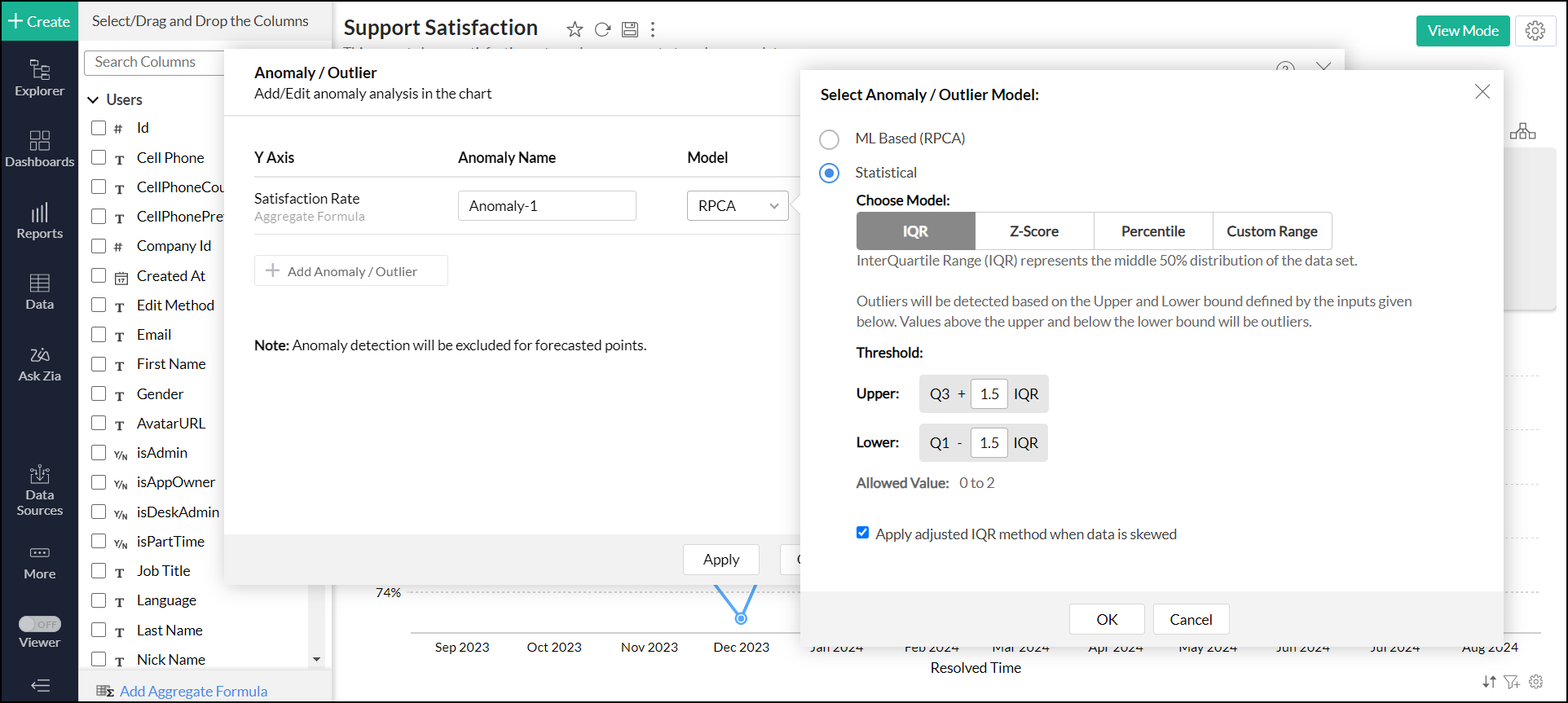
Task: Open the RPCA model dropdown
Action: 737,206
